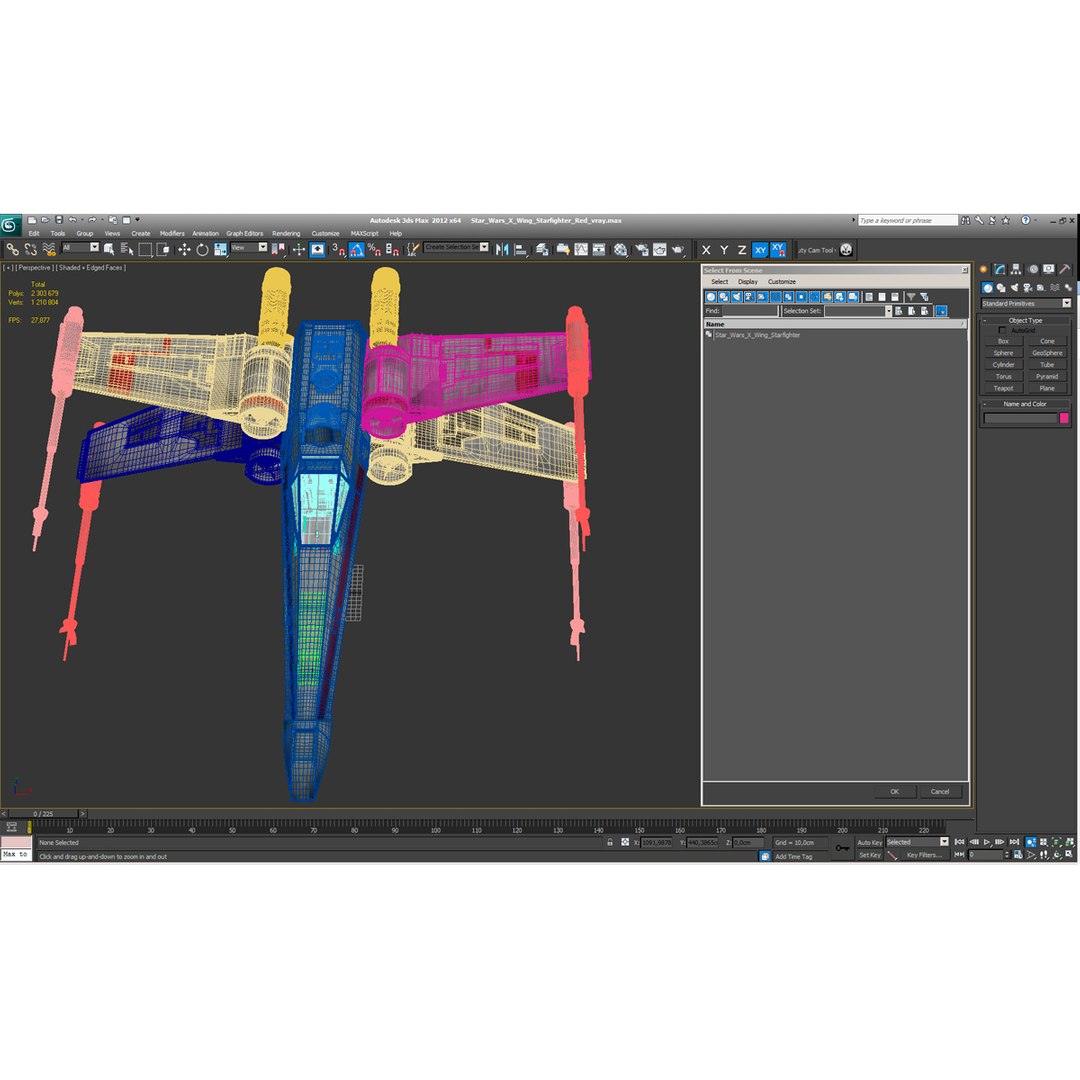This screenshot has height=1080, width=1080.
Task: Open the quick access toolbar customize arrow
Action: (x=137, y=220)
